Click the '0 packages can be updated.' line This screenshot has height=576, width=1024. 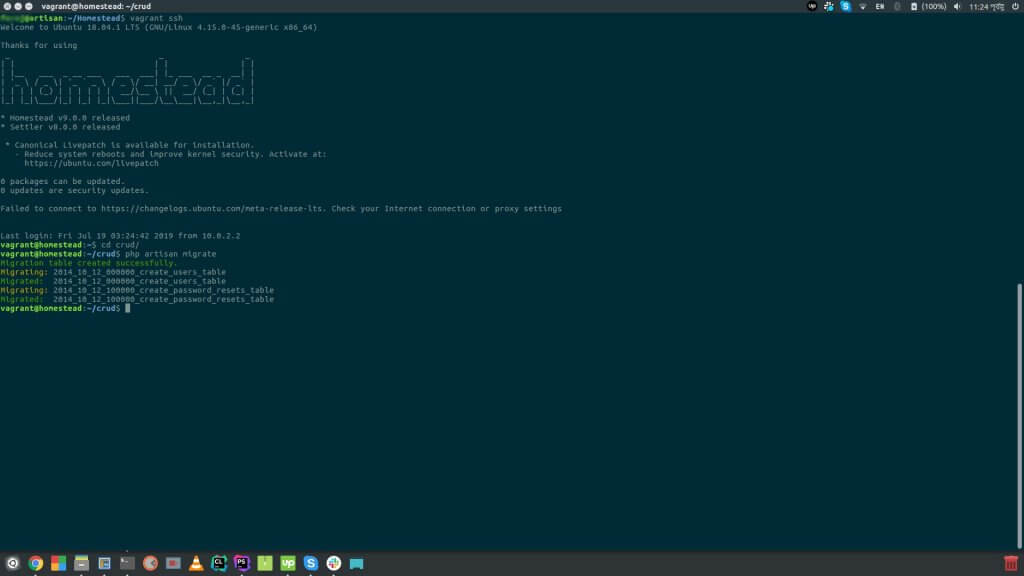(x=63, y=182)
